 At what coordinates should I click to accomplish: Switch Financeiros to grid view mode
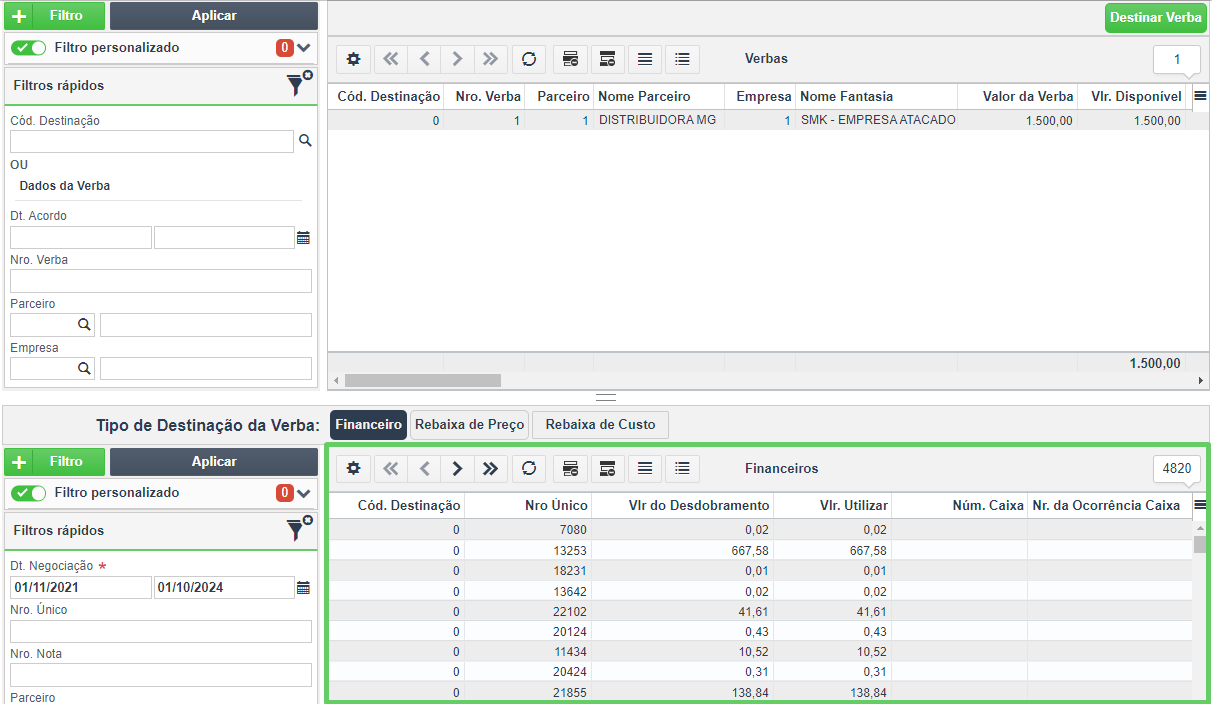click(x=645, y=468)
